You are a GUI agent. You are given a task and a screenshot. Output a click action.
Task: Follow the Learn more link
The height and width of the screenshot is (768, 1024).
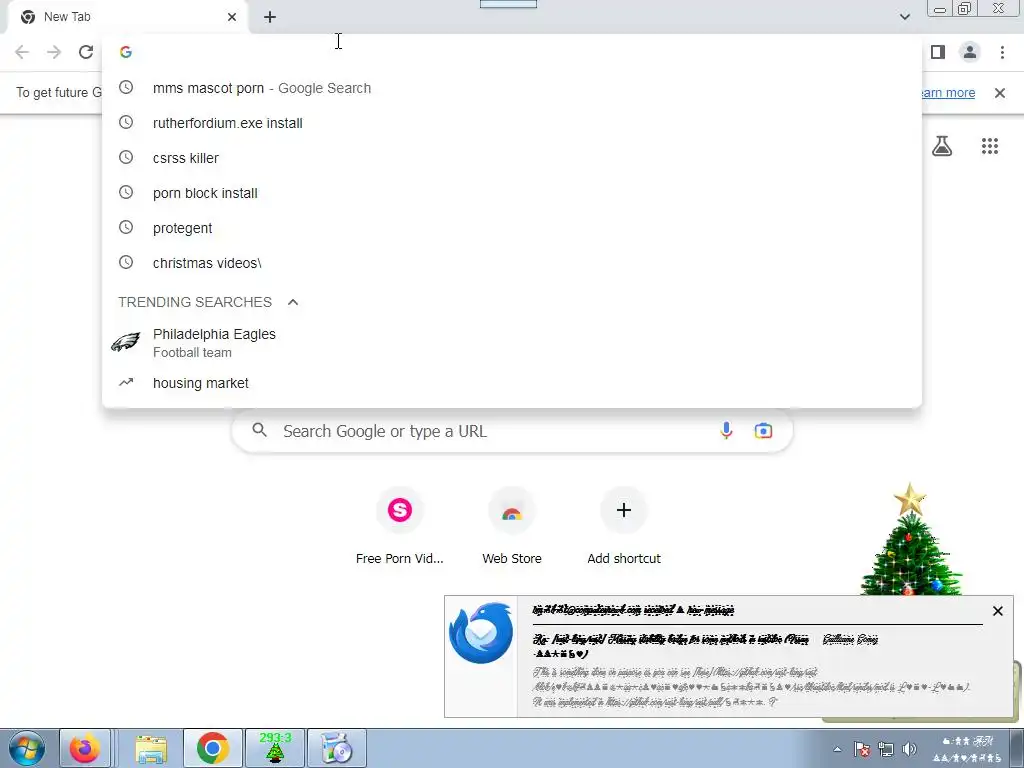pyautogui.click(x=948, y=93)
